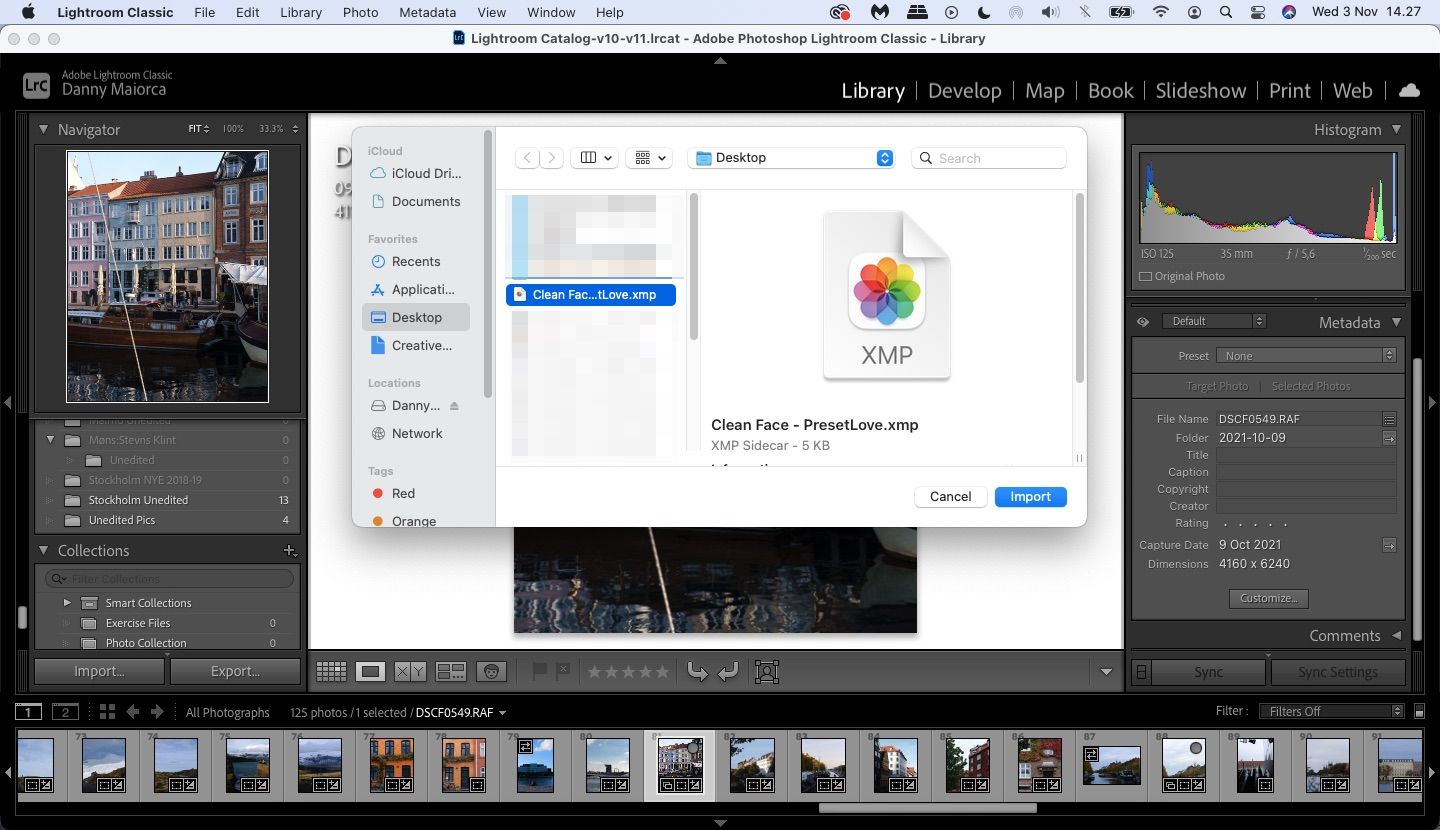Viewport: 1440px width, 830px height.
Task: Go forward in file dialog
Action: pyautogui.click(x=551, y=158)
